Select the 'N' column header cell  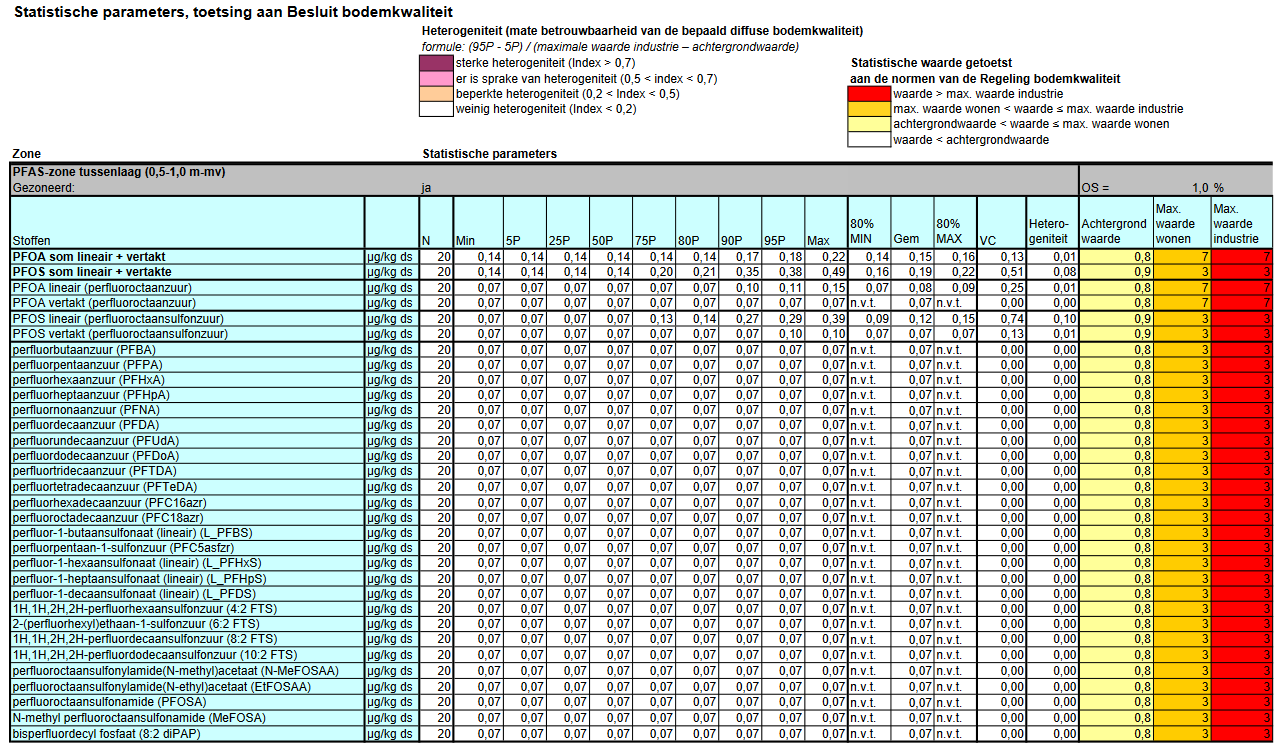click(x=435, y=223)
